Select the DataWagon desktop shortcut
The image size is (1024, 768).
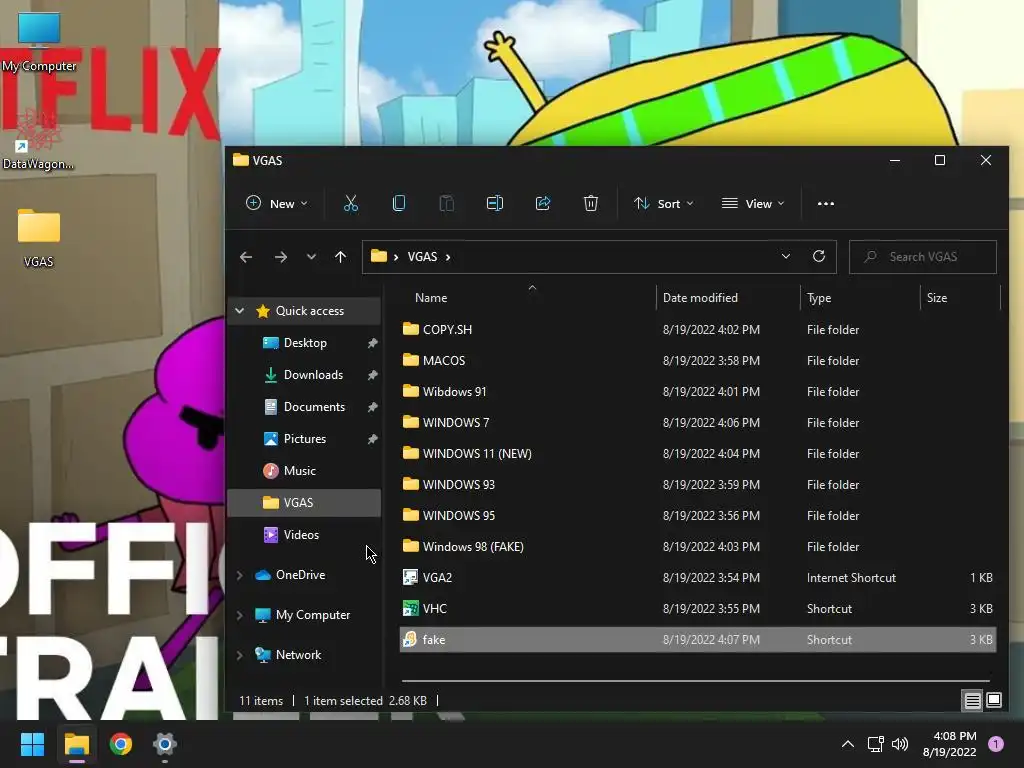[x=38, y=139]
